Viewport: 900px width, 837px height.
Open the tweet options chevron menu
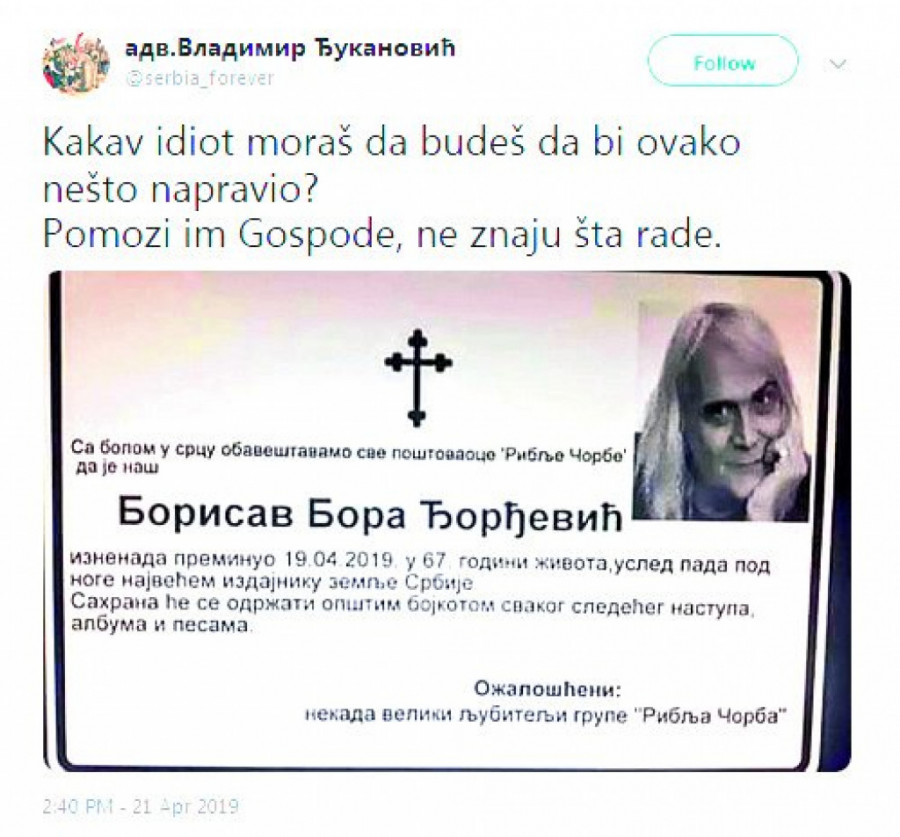point(838,63)
